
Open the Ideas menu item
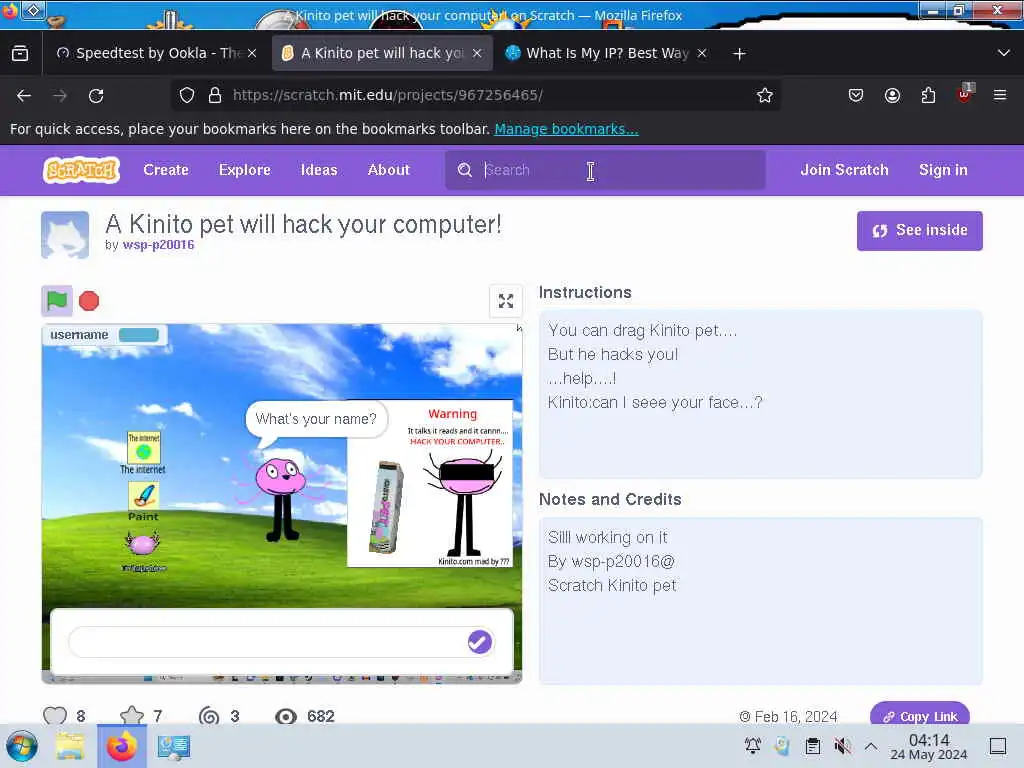319,170
